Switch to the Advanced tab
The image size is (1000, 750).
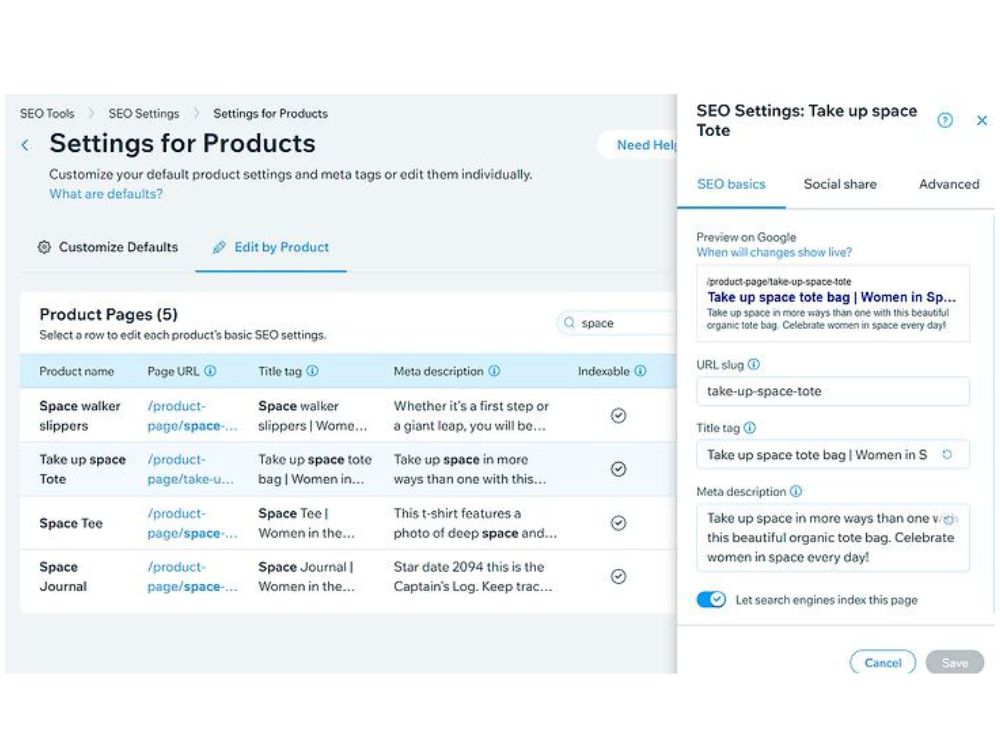click(949, 184)
